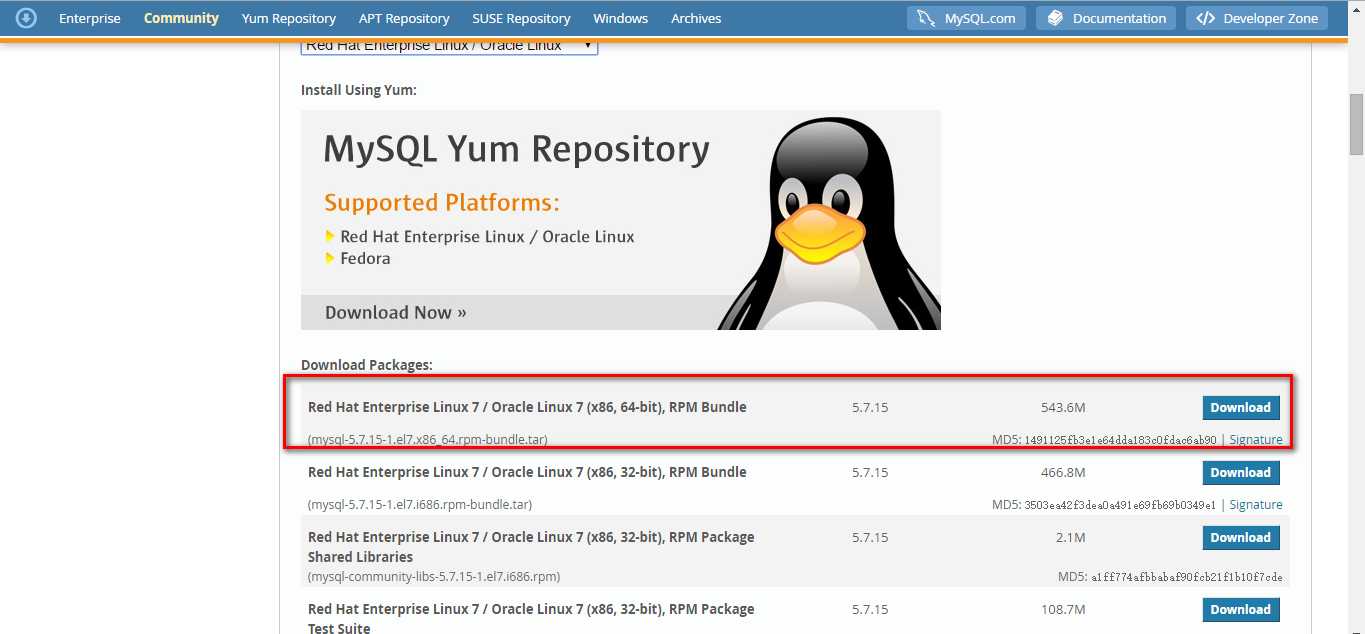This screenshot has width=1365, height=634.
Task: Open the Documentation button
Action: (1107, 18)
